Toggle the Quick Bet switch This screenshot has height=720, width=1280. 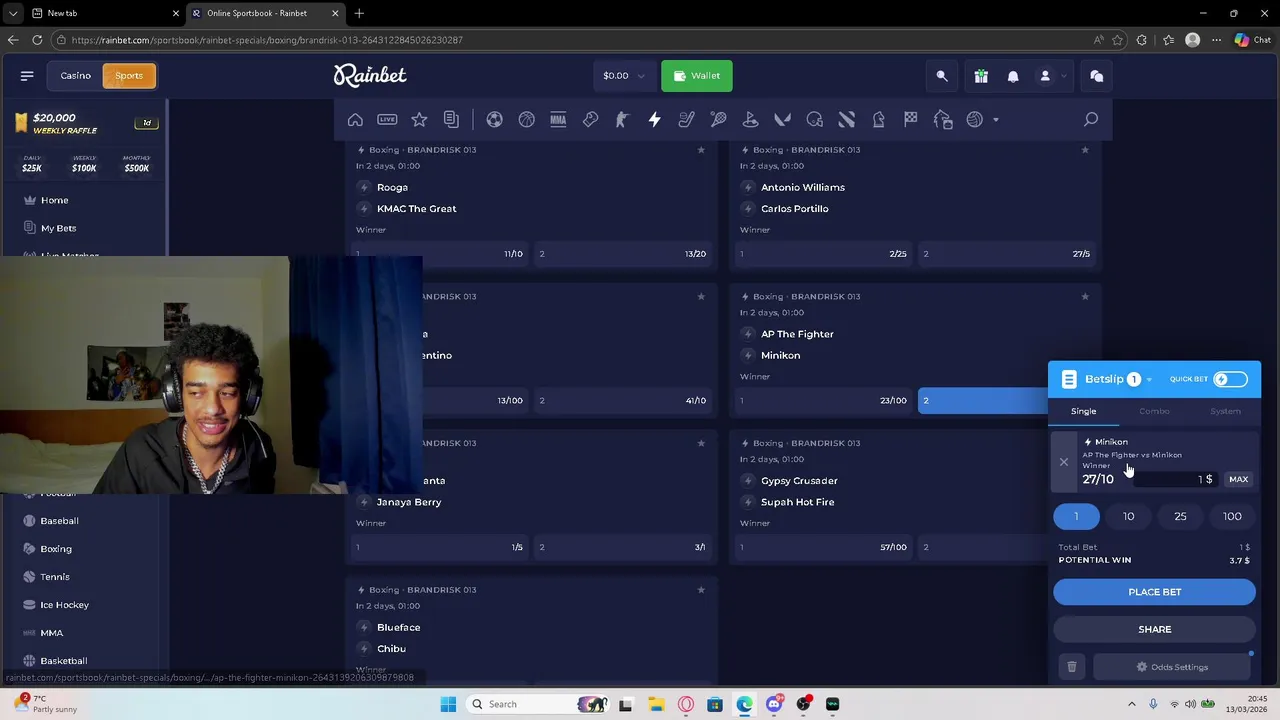point(1230,380)
